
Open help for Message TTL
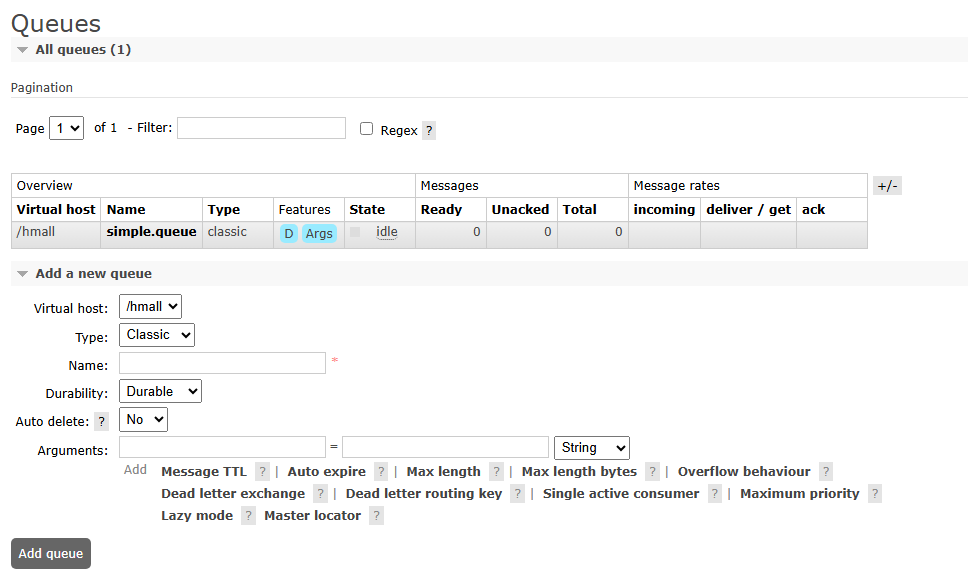262,472
